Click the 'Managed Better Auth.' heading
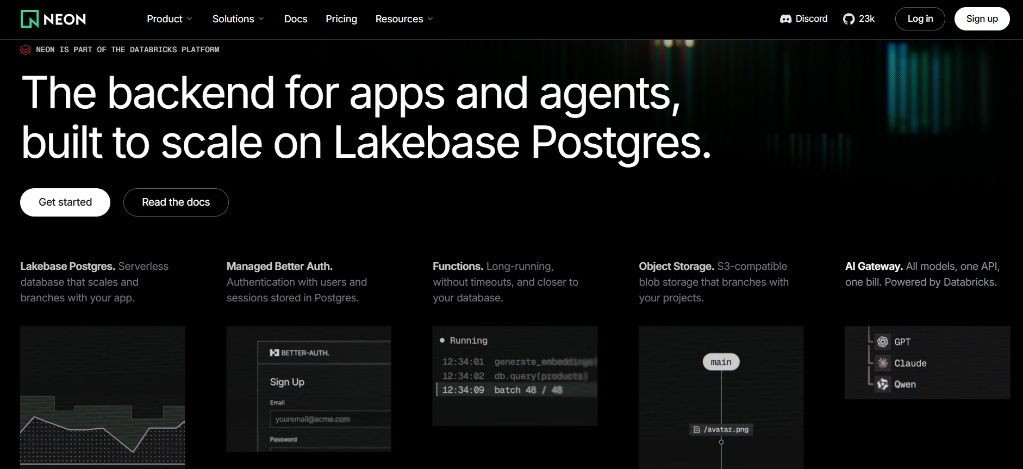Viewport: 1023px width, 469px height. [x=279, y=266]
